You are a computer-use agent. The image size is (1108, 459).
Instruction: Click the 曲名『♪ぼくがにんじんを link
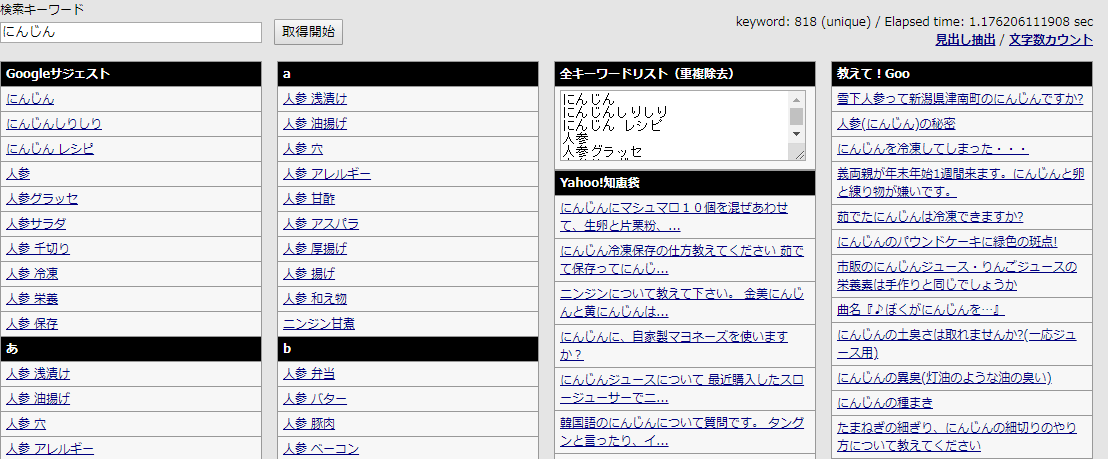921,309
